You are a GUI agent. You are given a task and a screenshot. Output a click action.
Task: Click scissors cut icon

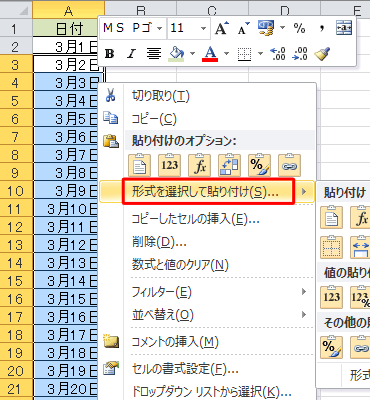coord(110,95)
